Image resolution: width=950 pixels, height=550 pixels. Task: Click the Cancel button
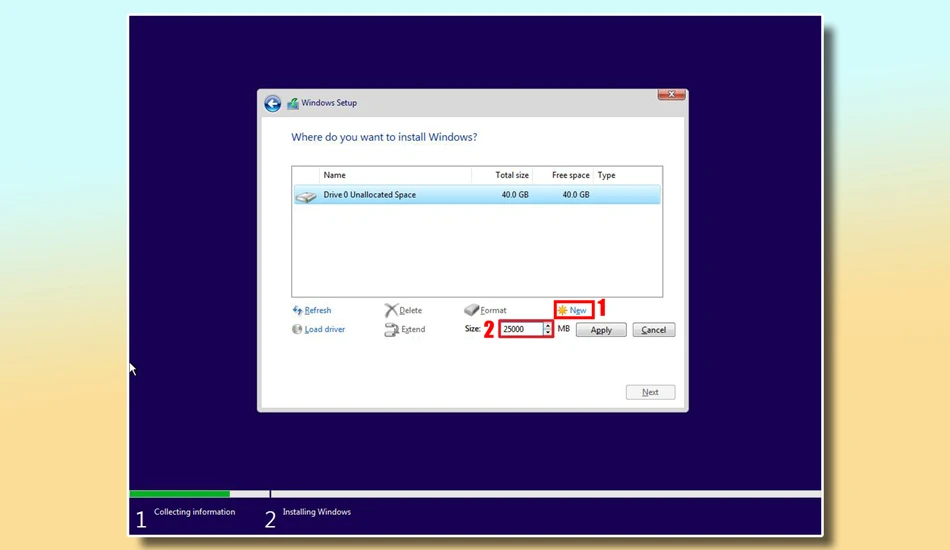click(654, 330)
